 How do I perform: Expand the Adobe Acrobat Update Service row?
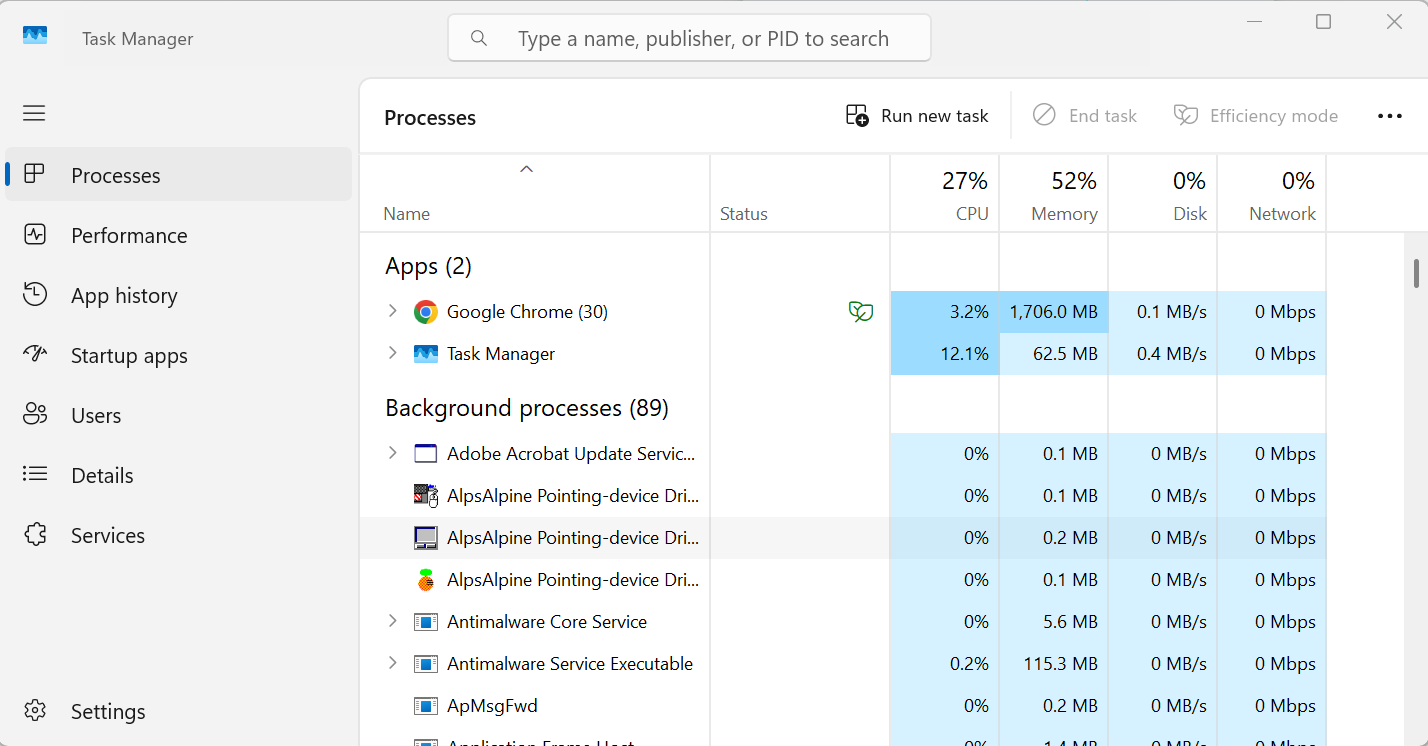(393, 453)
